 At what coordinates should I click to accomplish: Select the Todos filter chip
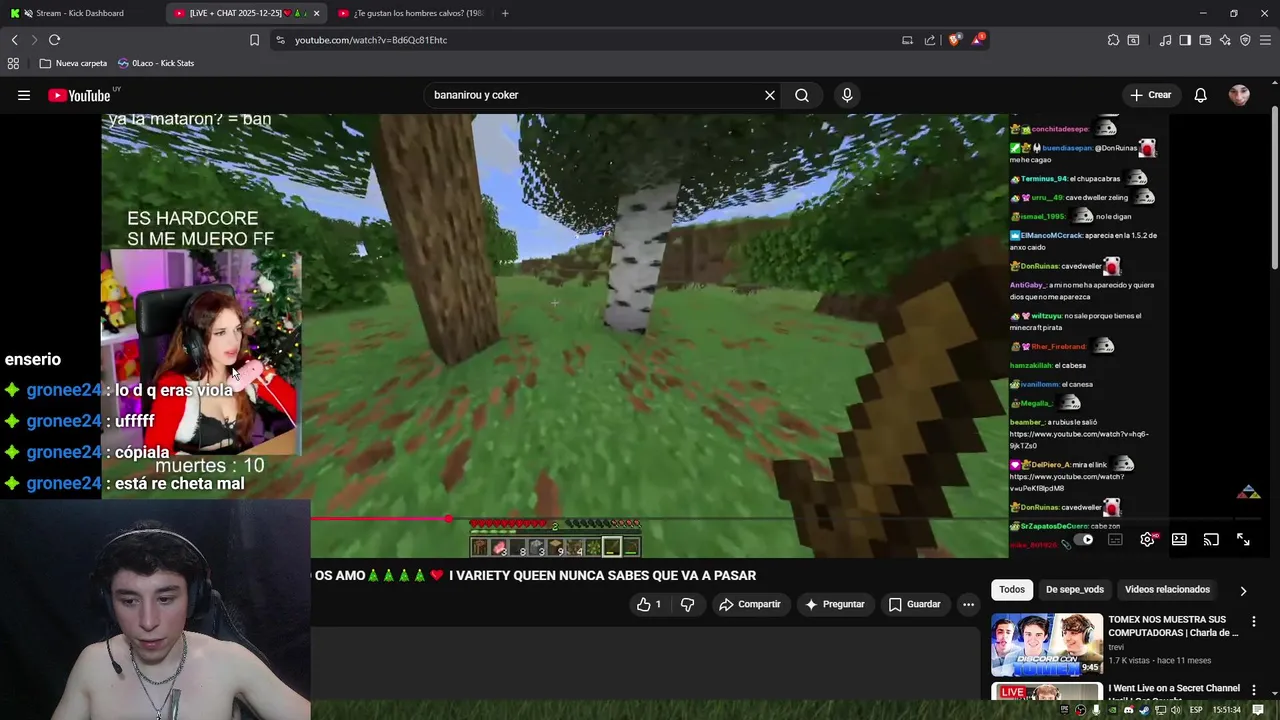point(1012,589)
